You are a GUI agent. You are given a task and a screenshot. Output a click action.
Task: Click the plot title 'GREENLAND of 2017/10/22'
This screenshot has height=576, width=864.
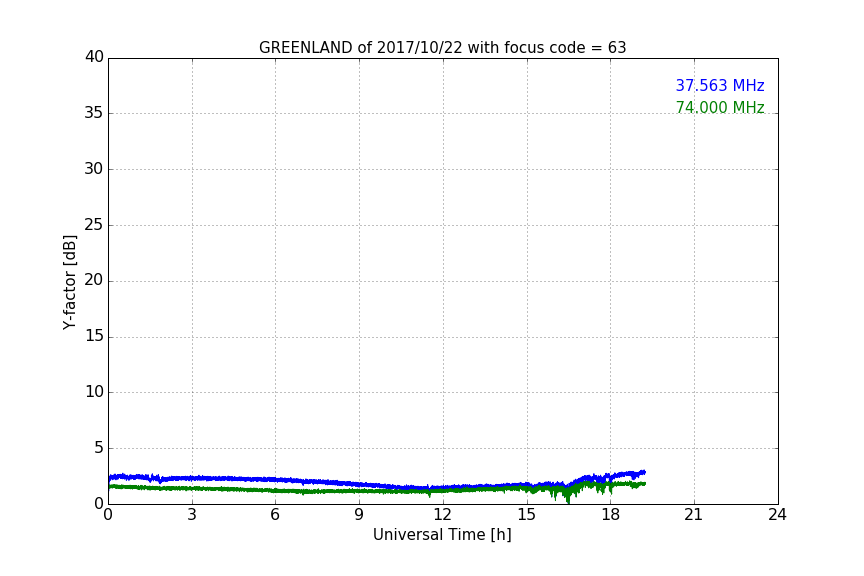[442, 48]
